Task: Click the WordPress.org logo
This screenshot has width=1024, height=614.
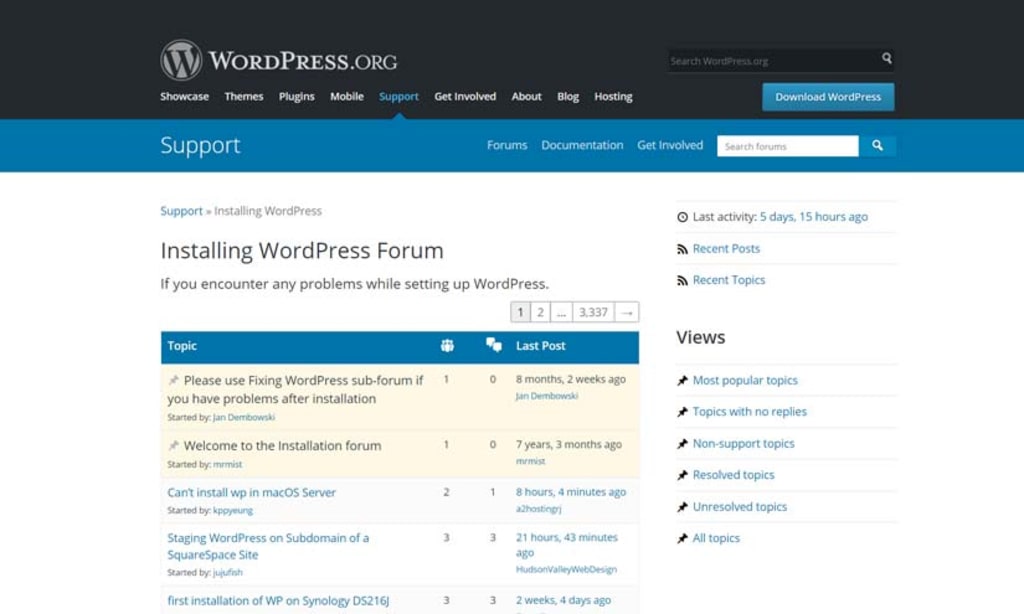Action: [x=279, y=61]
